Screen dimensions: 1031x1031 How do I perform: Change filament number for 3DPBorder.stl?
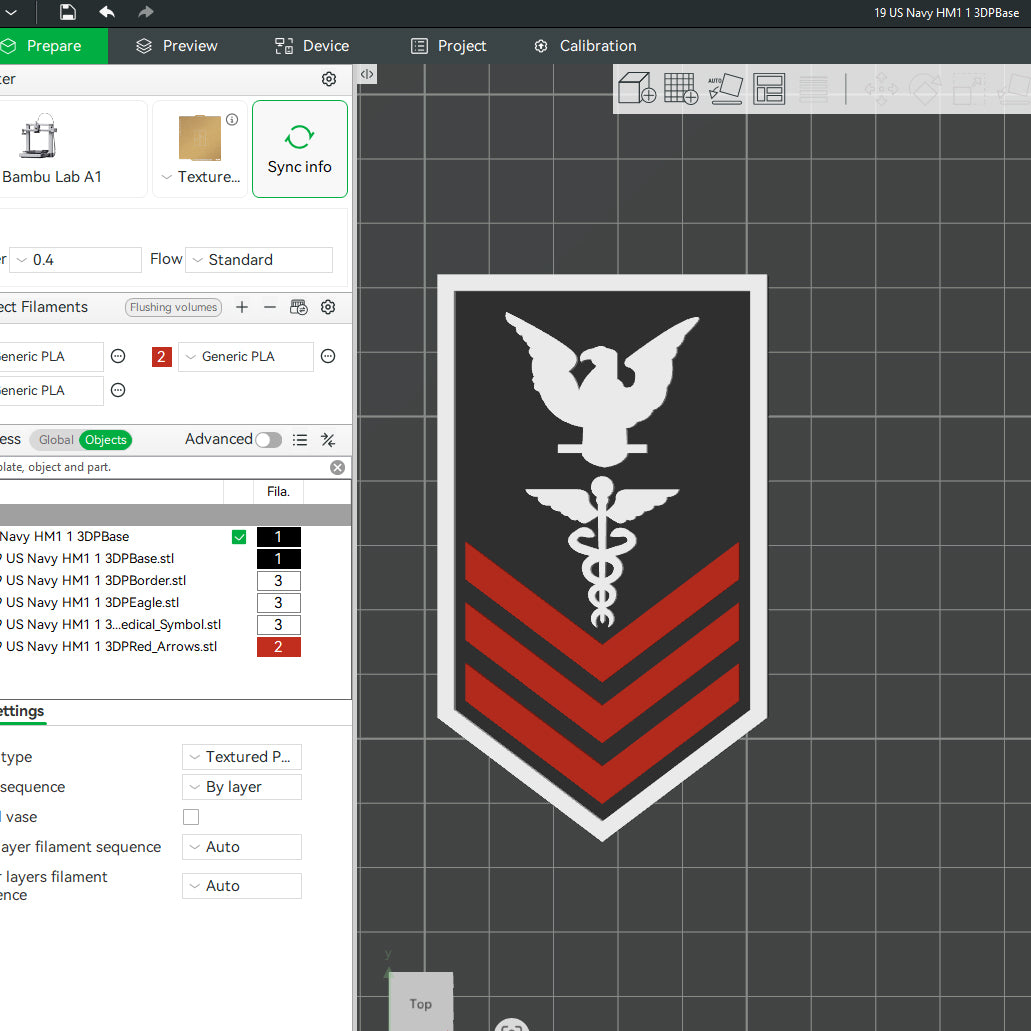pos(279,581)
